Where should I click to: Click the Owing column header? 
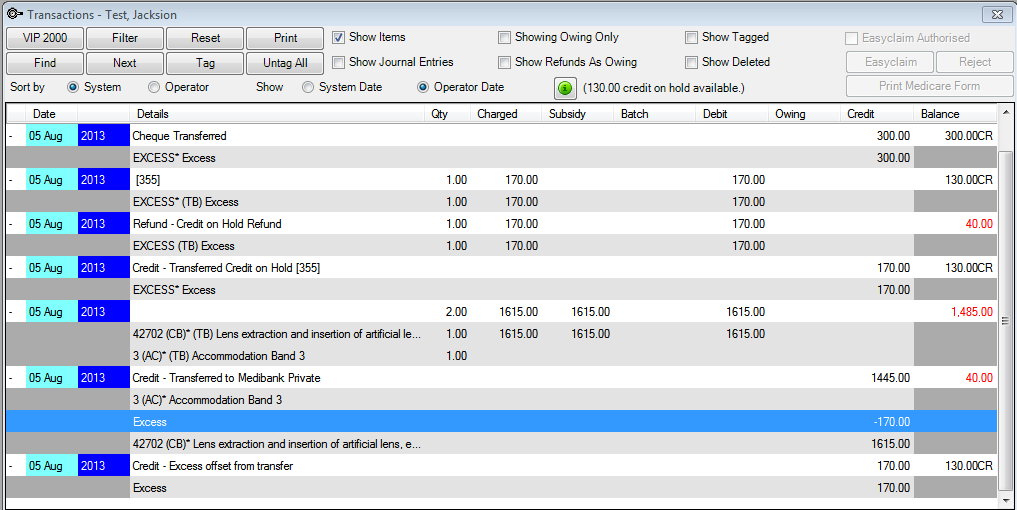click(804, 114)
